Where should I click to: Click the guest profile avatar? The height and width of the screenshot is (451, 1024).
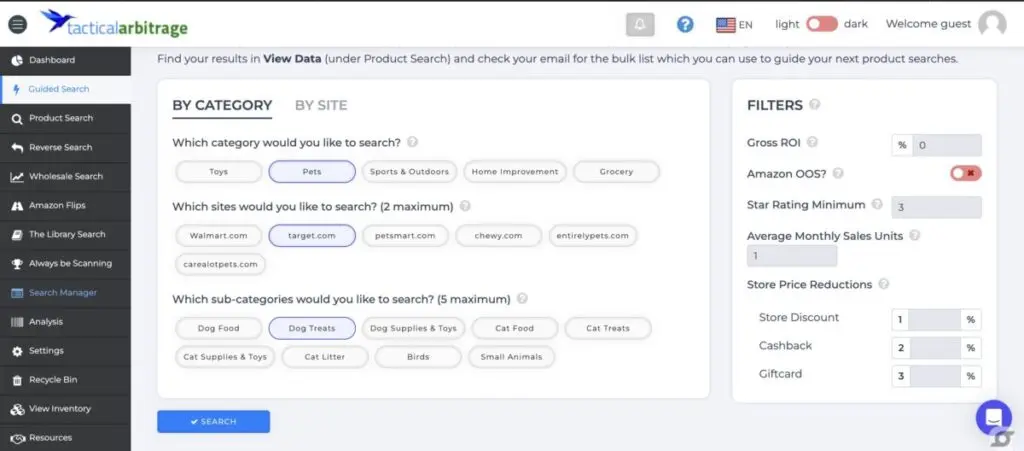pyautogui.click(x=992, y=24)
